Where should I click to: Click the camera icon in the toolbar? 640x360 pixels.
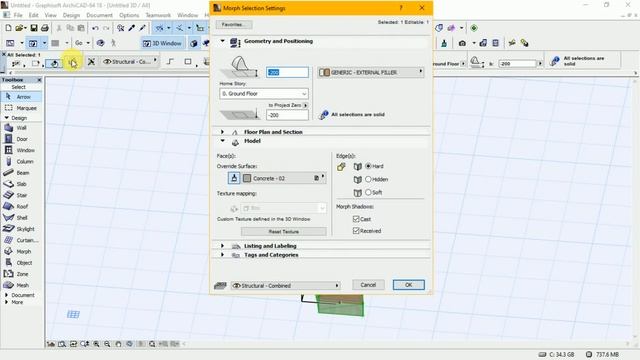[x=462, y=43]
